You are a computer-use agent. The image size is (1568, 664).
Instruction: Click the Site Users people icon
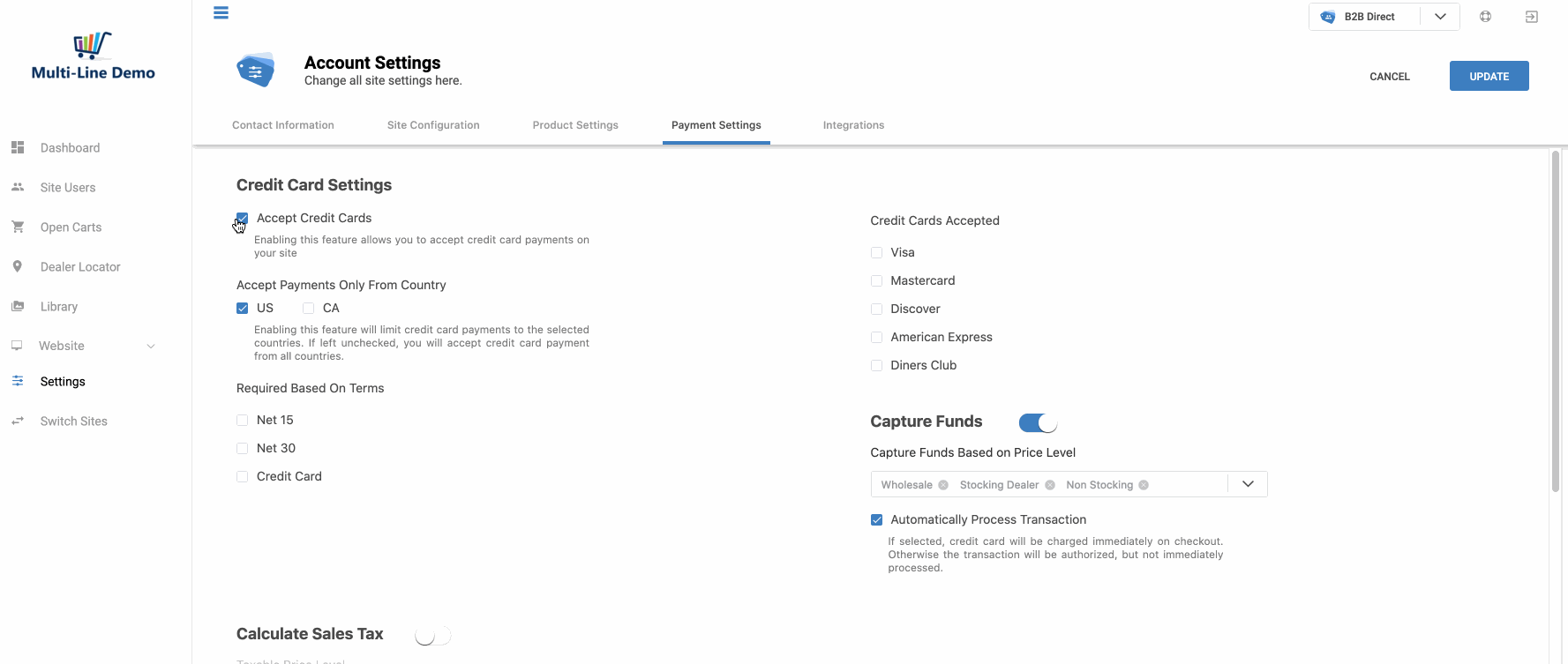pos(18,187)
